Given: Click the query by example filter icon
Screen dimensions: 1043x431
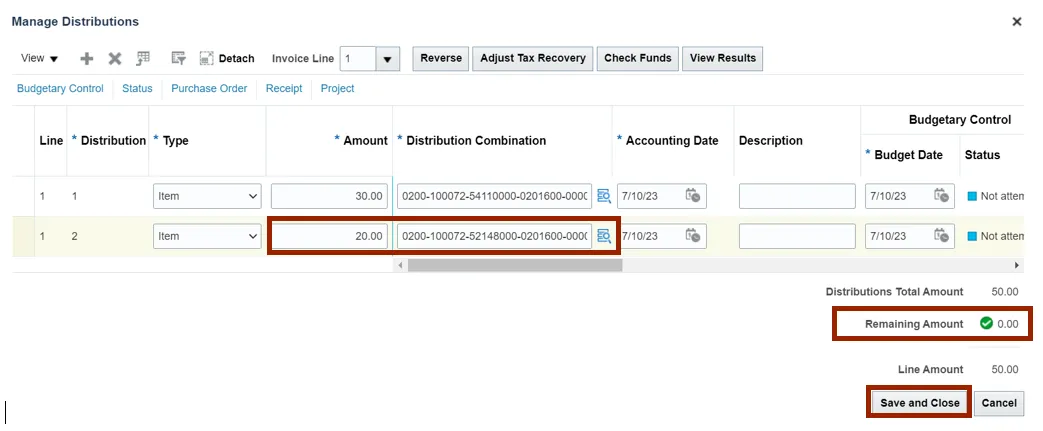Looking at the screenshot, I should [178, 59].
